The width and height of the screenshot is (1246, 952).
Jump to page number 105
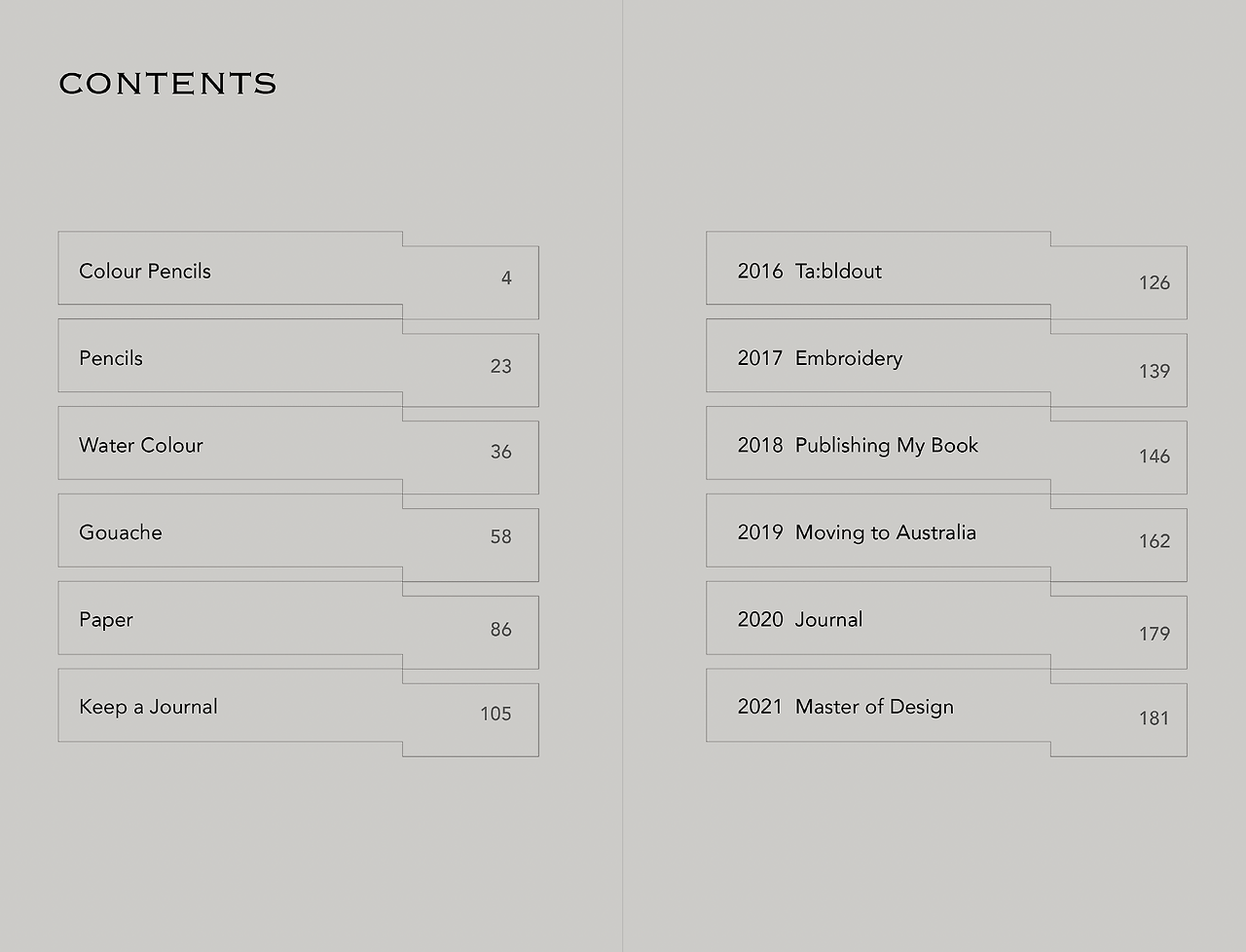click(x=471, y=720)
